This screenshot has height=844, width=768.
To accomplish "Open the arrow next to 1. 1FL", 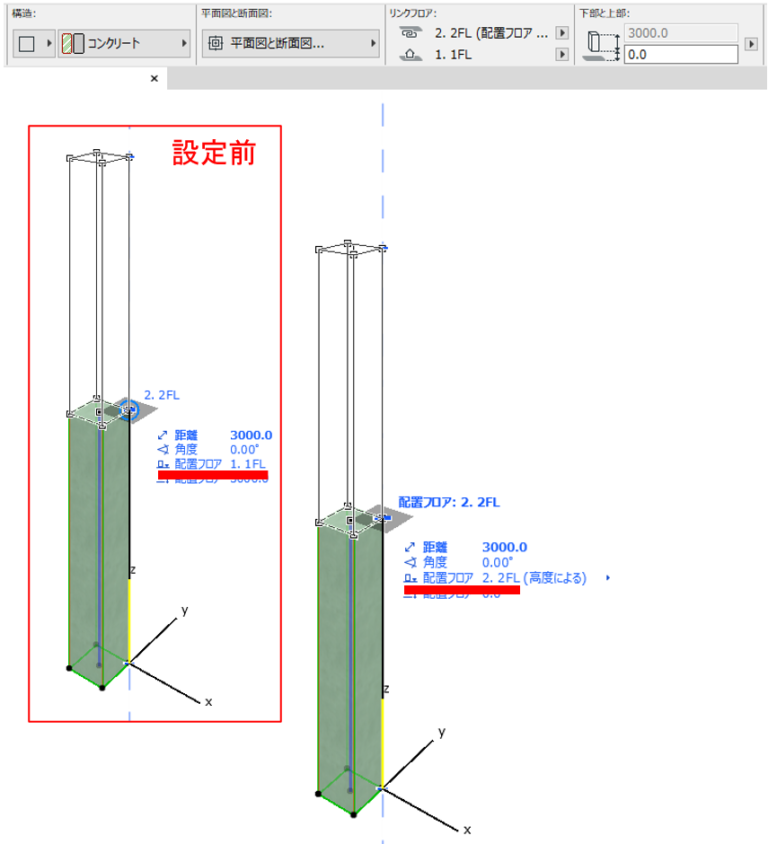I will point(562,54).
